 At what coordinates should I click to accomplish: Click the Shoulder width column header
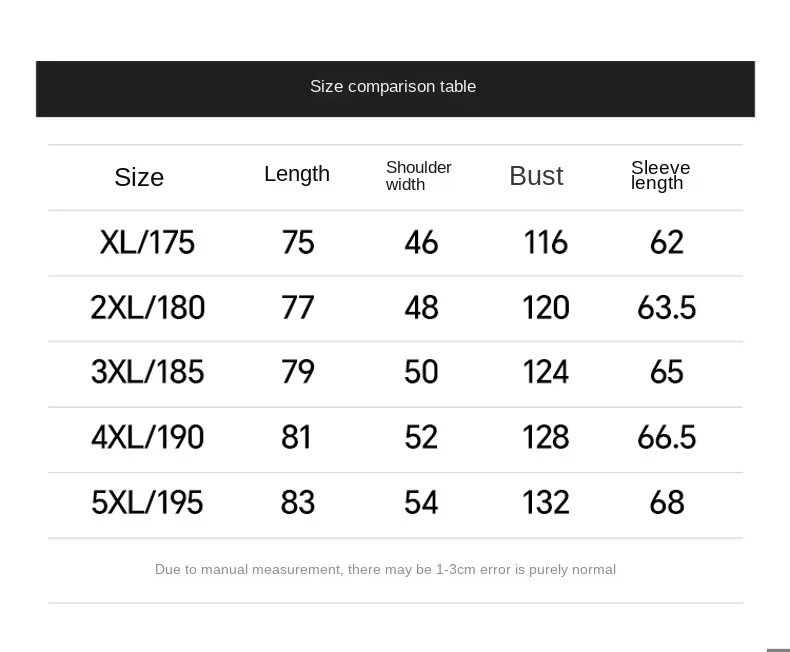coord(418,176)
